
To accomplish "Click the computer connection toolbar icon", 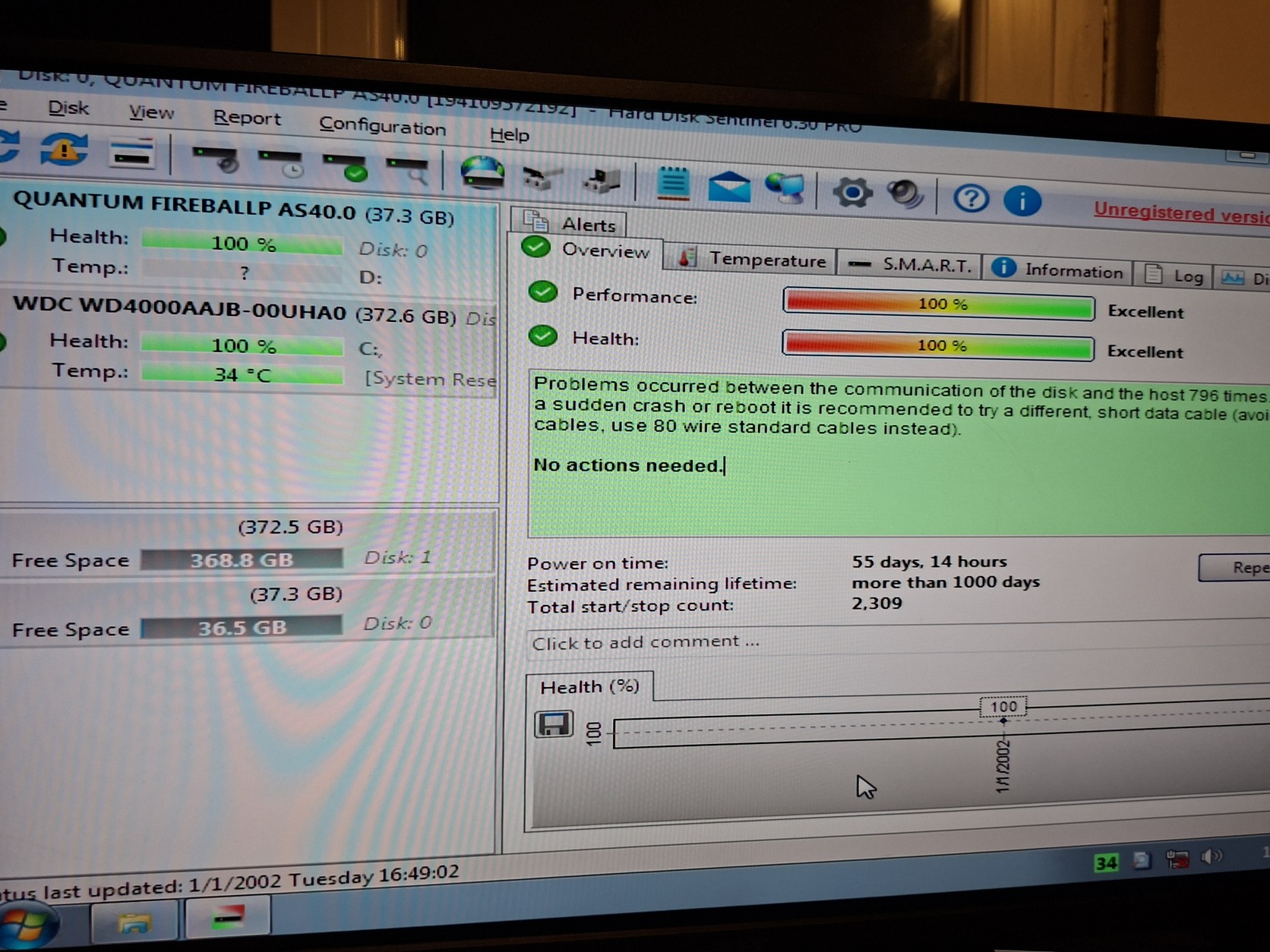I will click(602, 181).
